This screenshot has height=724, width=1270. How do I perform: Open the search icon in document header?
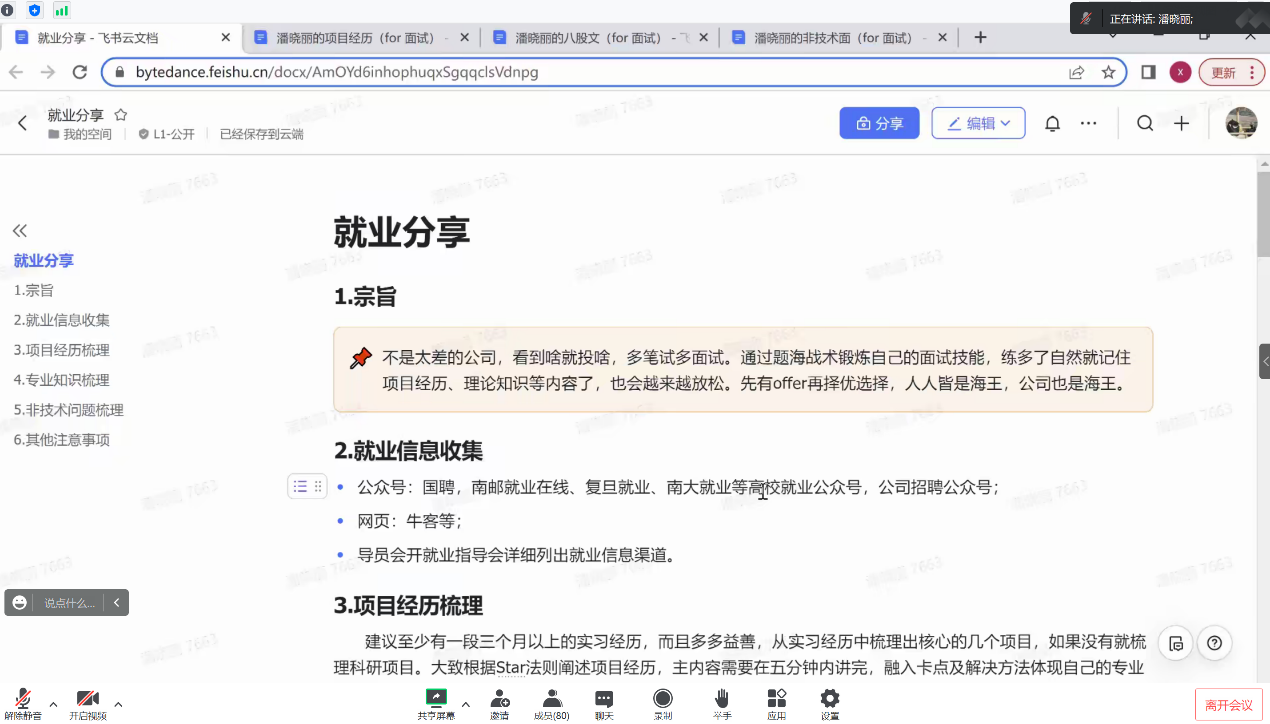[x=1145, y=123]
